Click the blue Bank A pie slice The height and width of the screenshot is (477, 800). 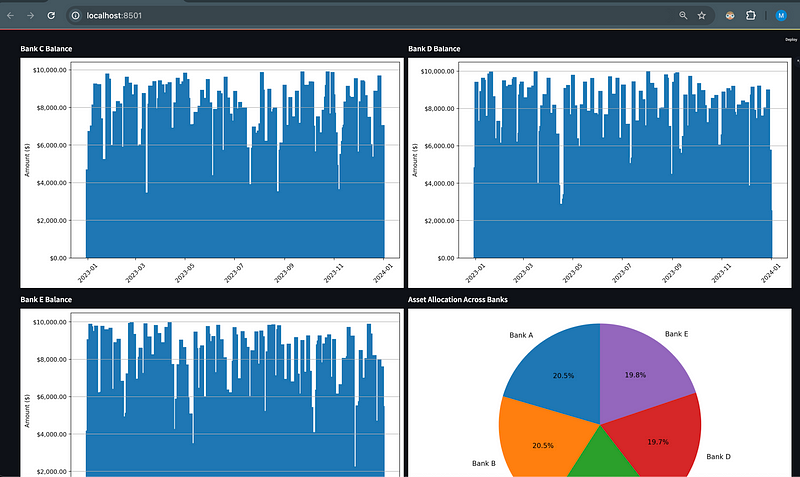[556, 375]
